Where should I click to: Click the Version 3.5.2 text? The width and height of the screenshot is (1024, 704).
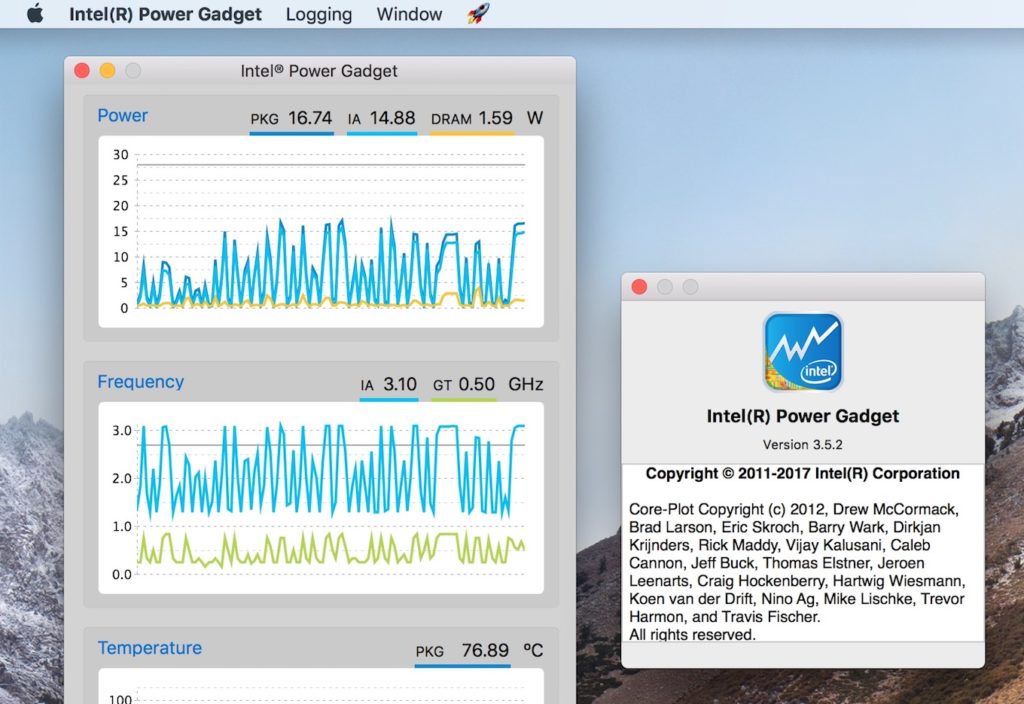coord(803,444)
